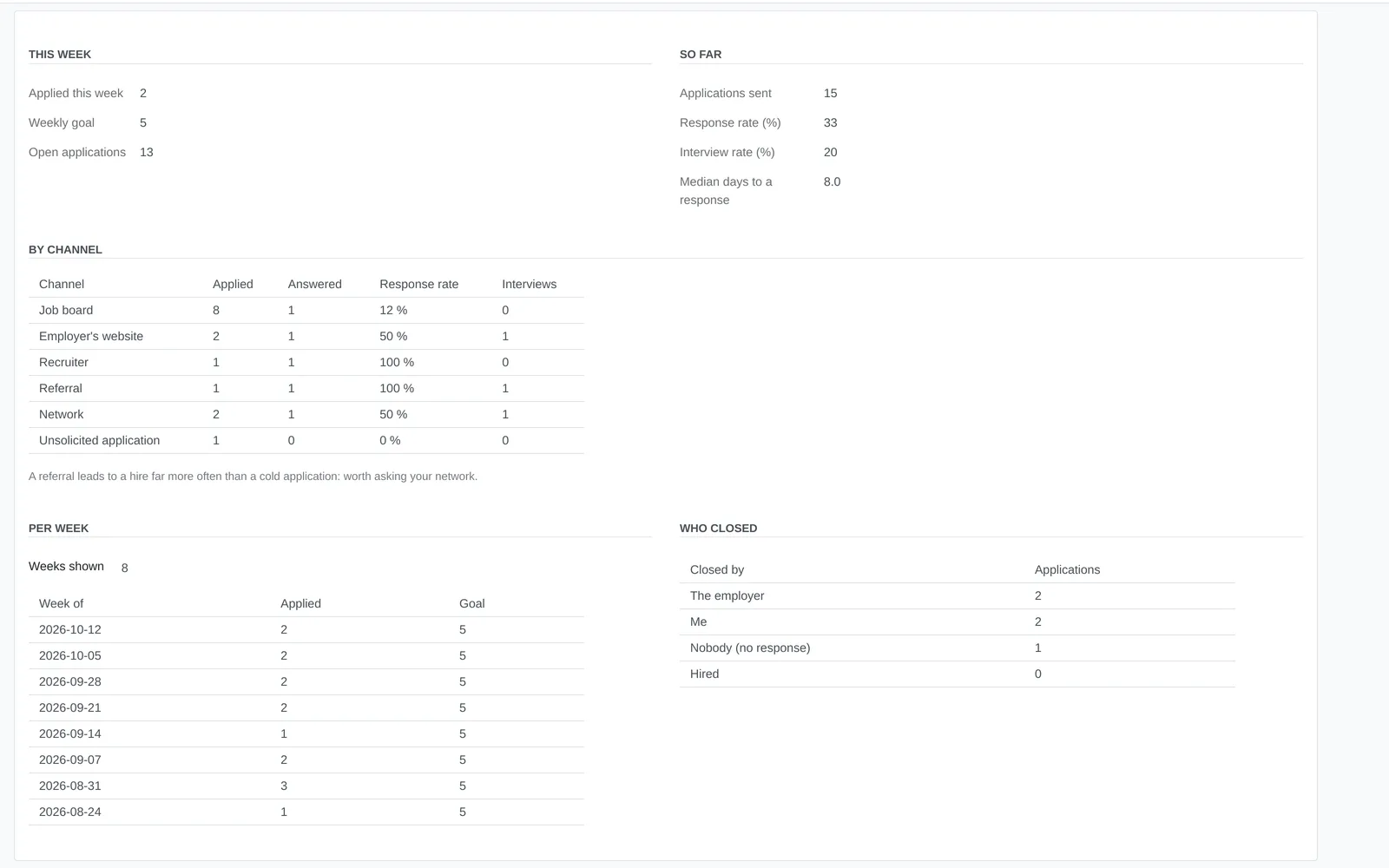The image size is (1389, 868).
Task: Select the Me closed-by row
Action: [958, 621]
